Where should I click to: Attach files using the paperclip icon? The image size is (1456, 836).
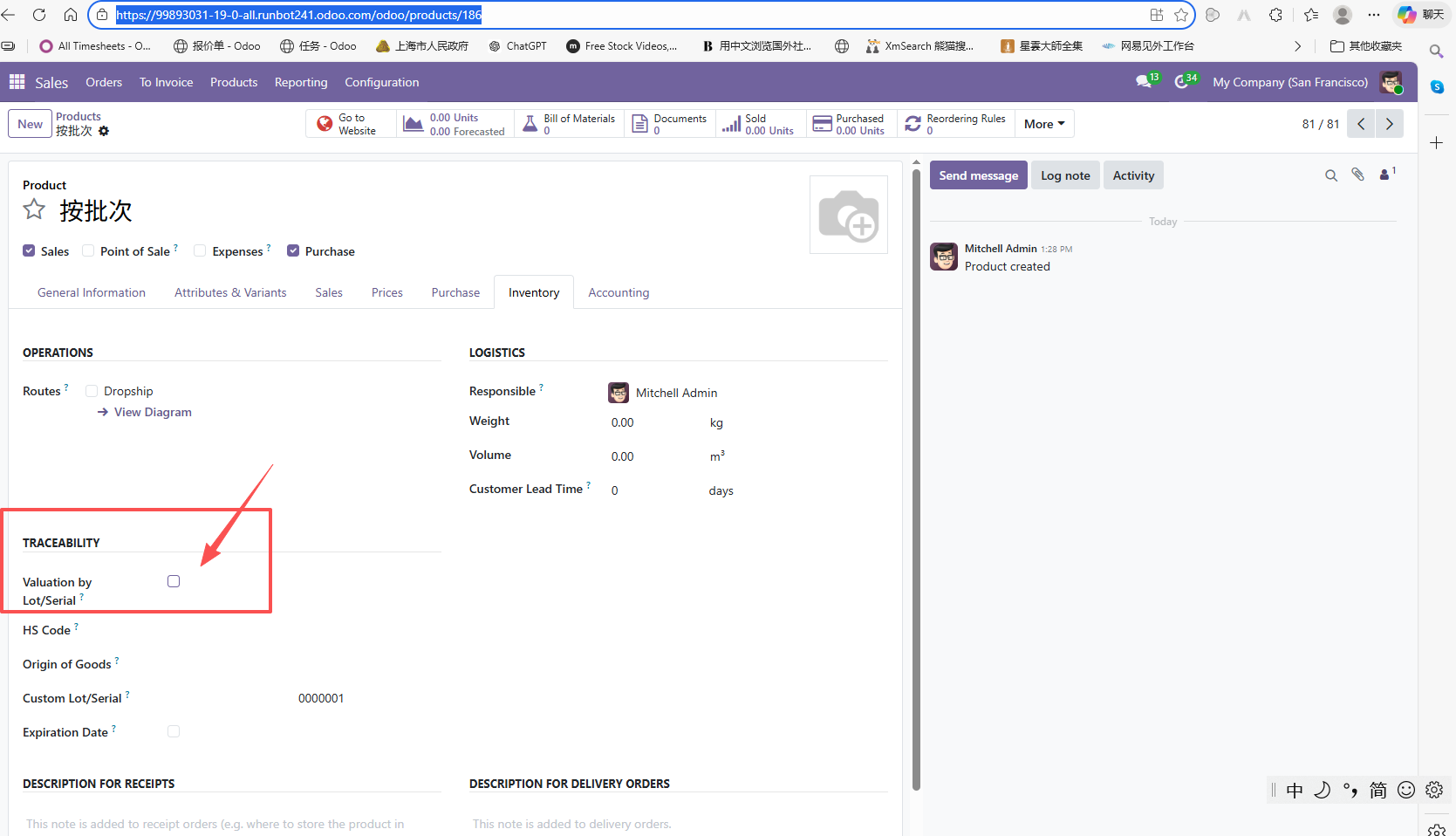click(1357, 175)
